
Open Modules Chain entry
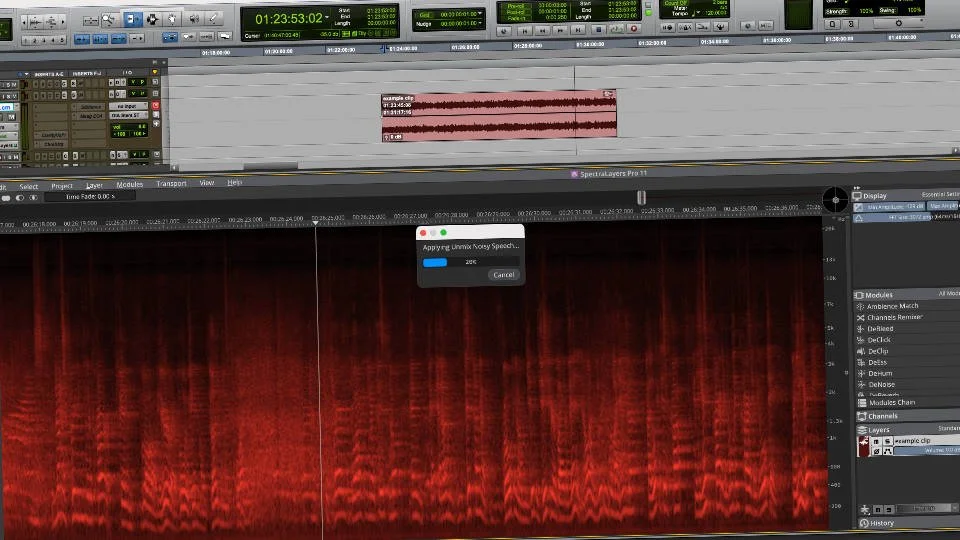(891, 402)
